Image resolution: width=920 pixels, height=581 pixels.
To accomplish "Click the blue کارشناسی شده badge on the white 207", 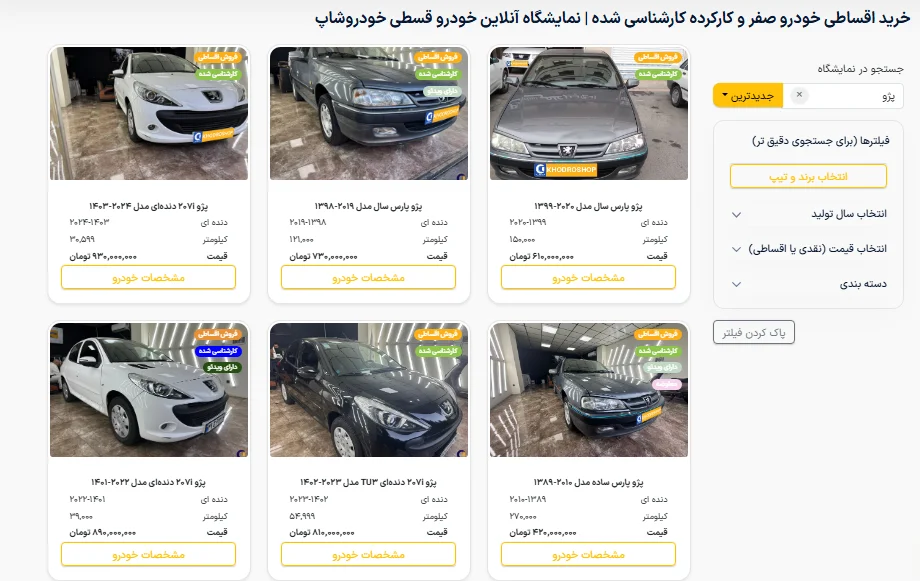I will click(218, 351).
